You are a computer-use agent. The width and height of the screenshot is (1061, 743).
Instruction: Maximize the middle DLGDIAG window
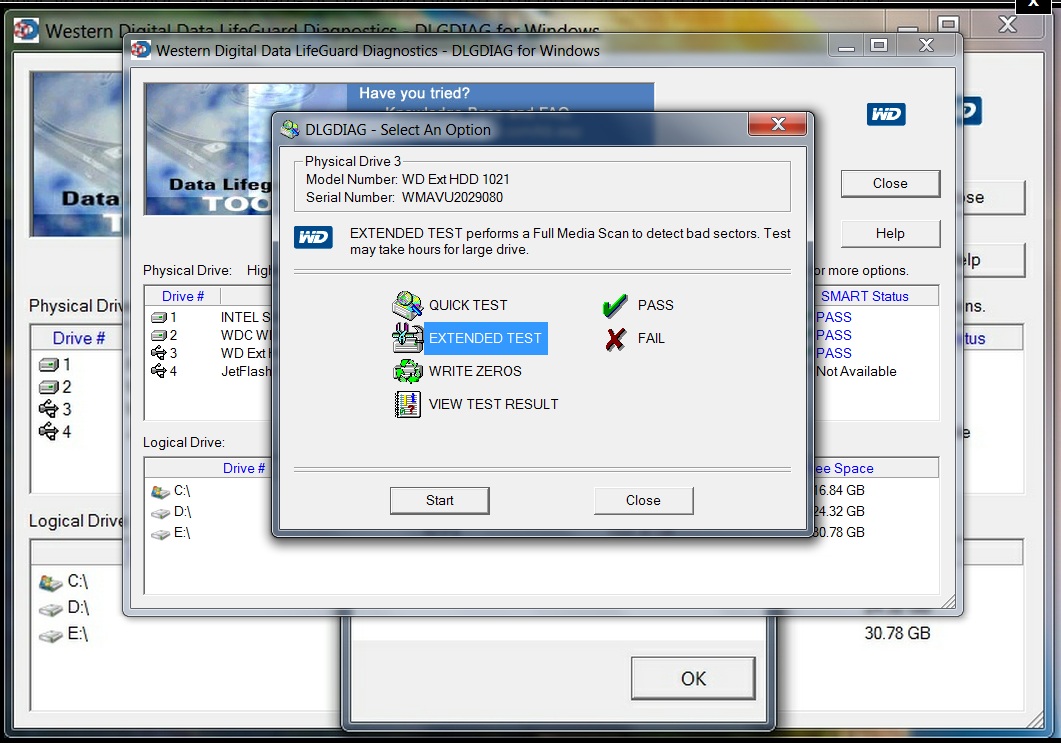click(x=879, y=45)
